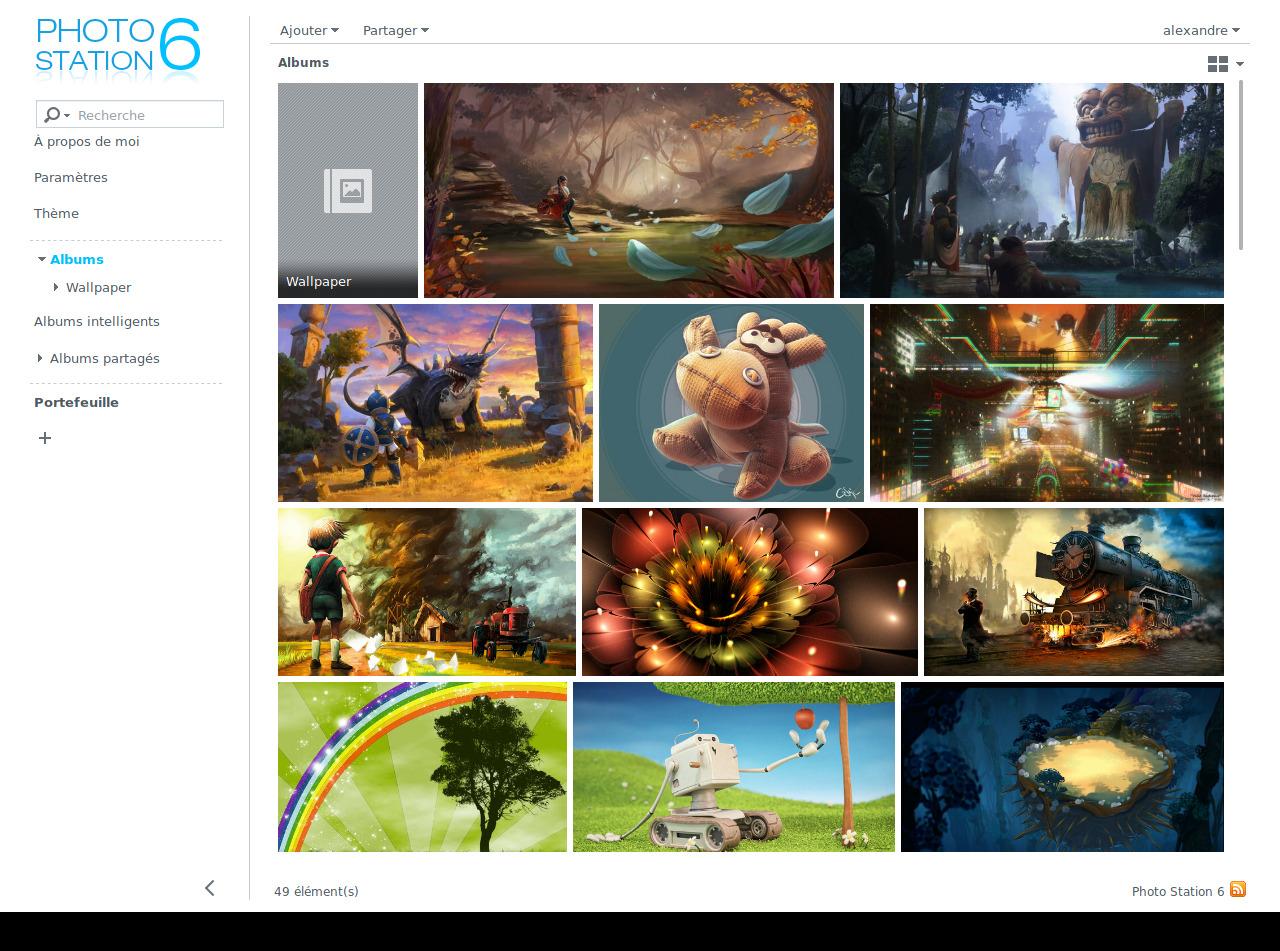Collapse the Albums tree node

click(x=42, y=260)
